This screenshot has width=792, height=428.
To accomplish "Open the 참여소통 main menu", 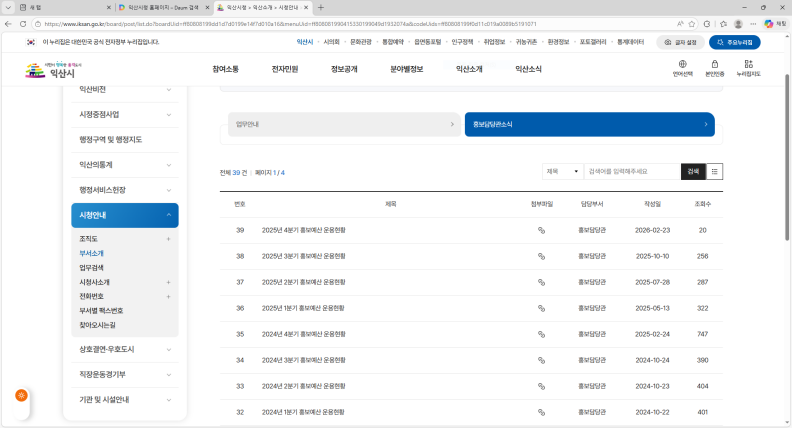I will [x=225, y=69].
